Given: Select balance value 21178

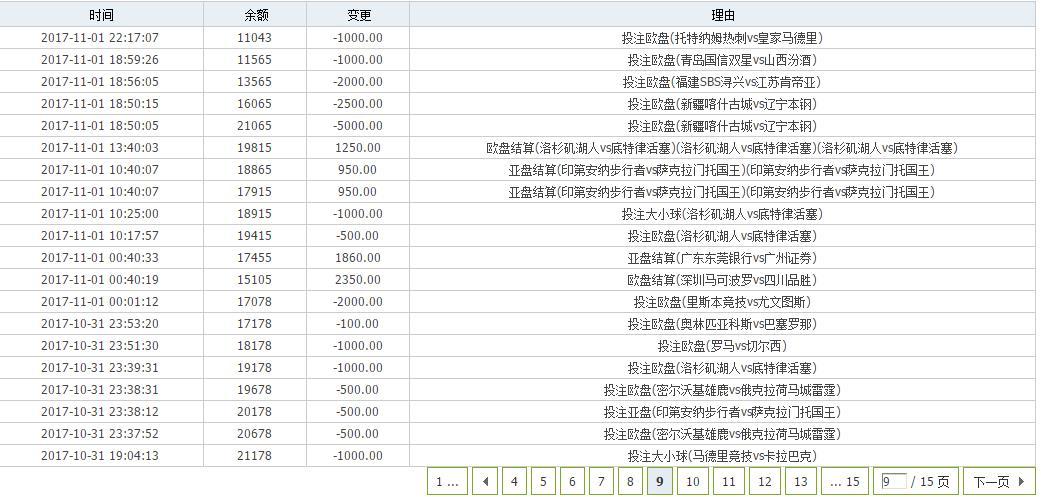Looking at the screenshot, I should click(254, 456).
